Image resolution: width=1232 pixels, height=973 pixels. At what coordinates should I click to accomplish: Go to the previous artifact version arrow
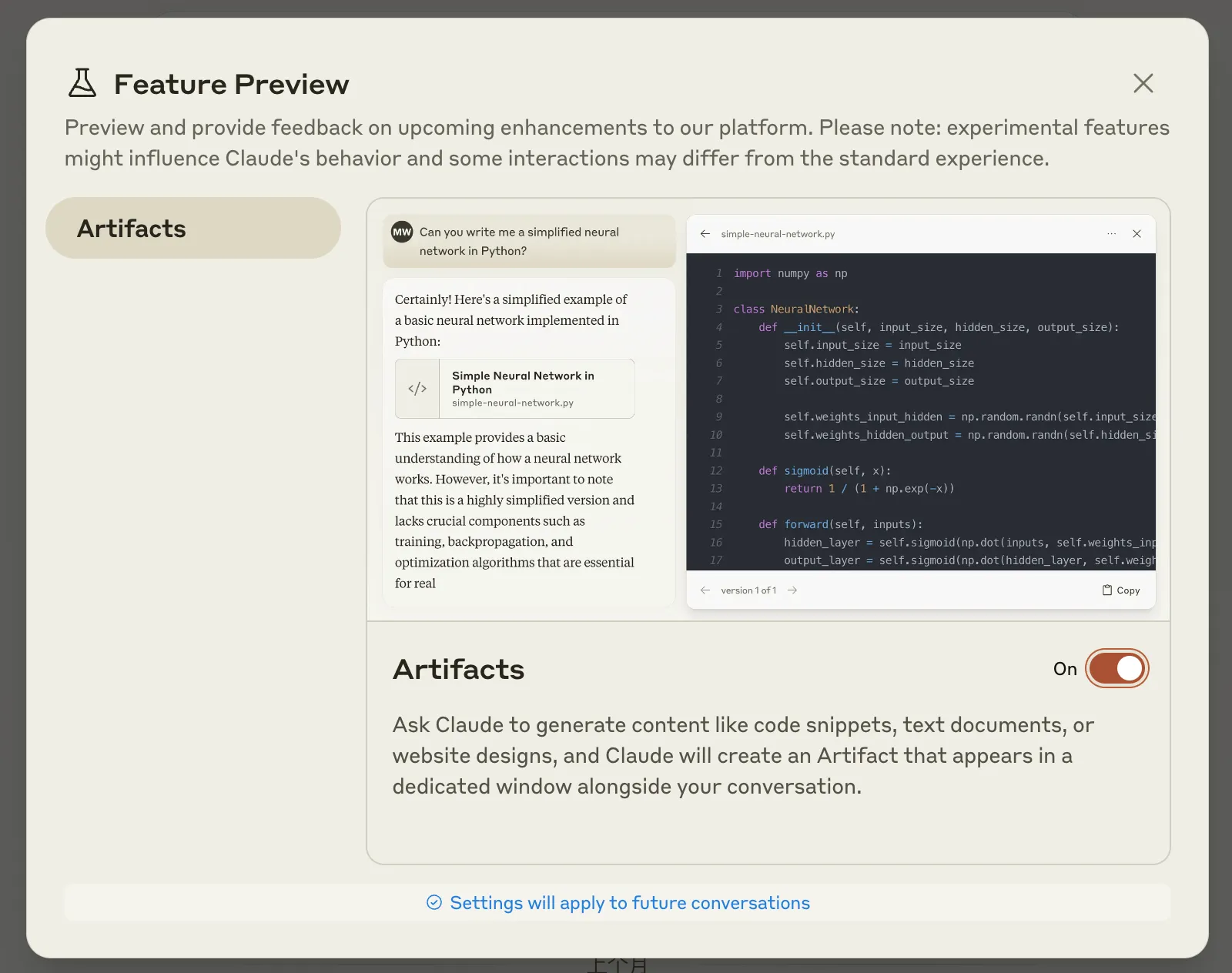[705, 590]
